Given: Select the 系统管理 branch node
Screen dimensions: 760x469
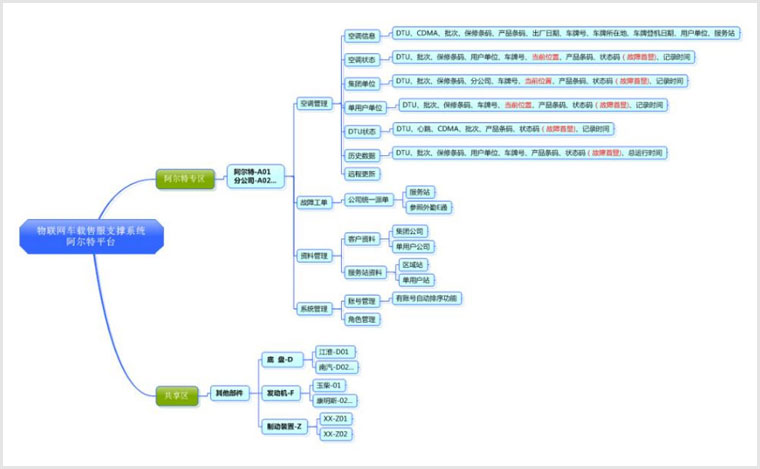Looking at the screenshot, I should pyautogui.click(x=314, y=309).
